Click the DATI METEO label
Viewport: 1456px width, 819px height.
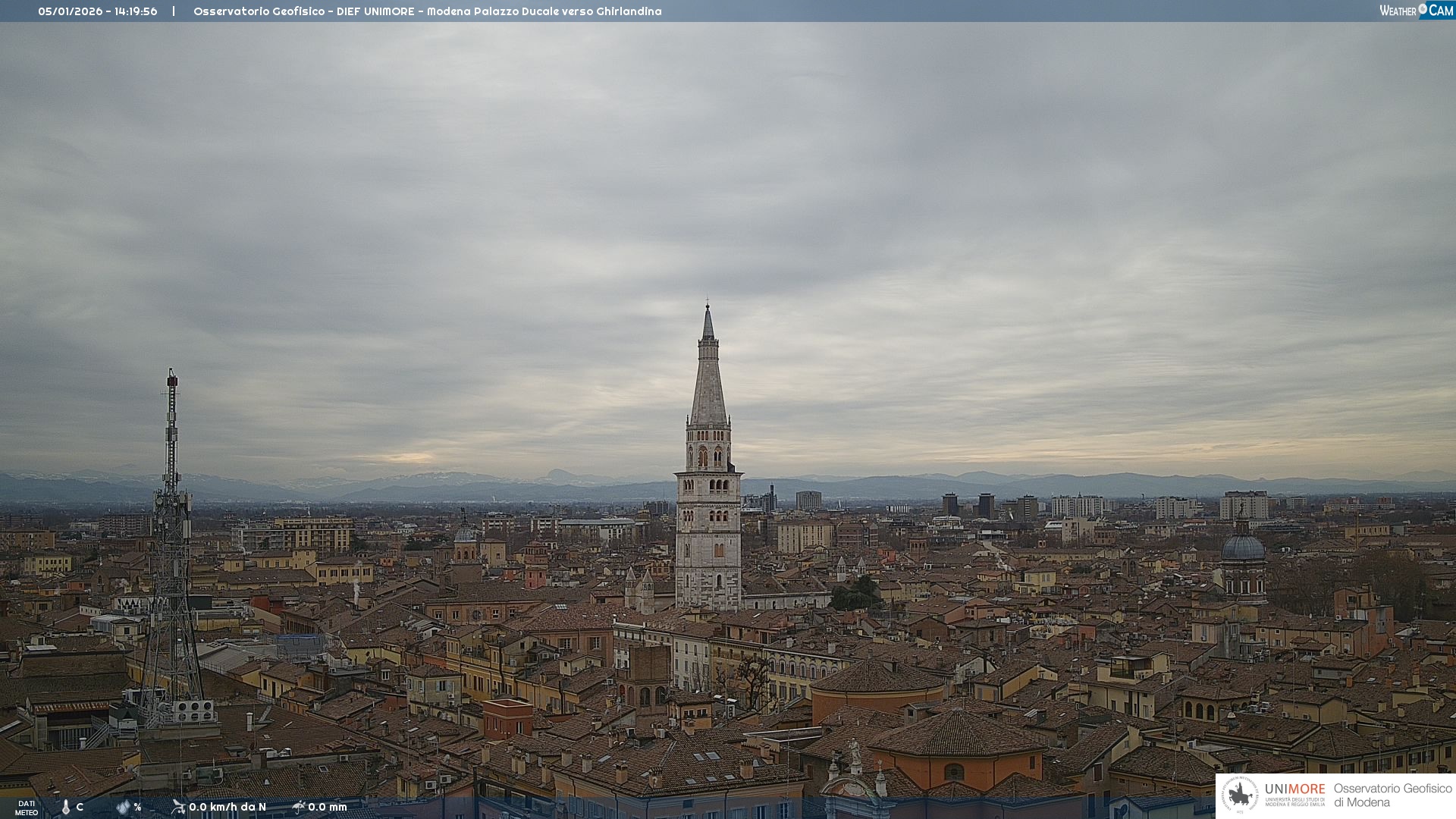27,808
